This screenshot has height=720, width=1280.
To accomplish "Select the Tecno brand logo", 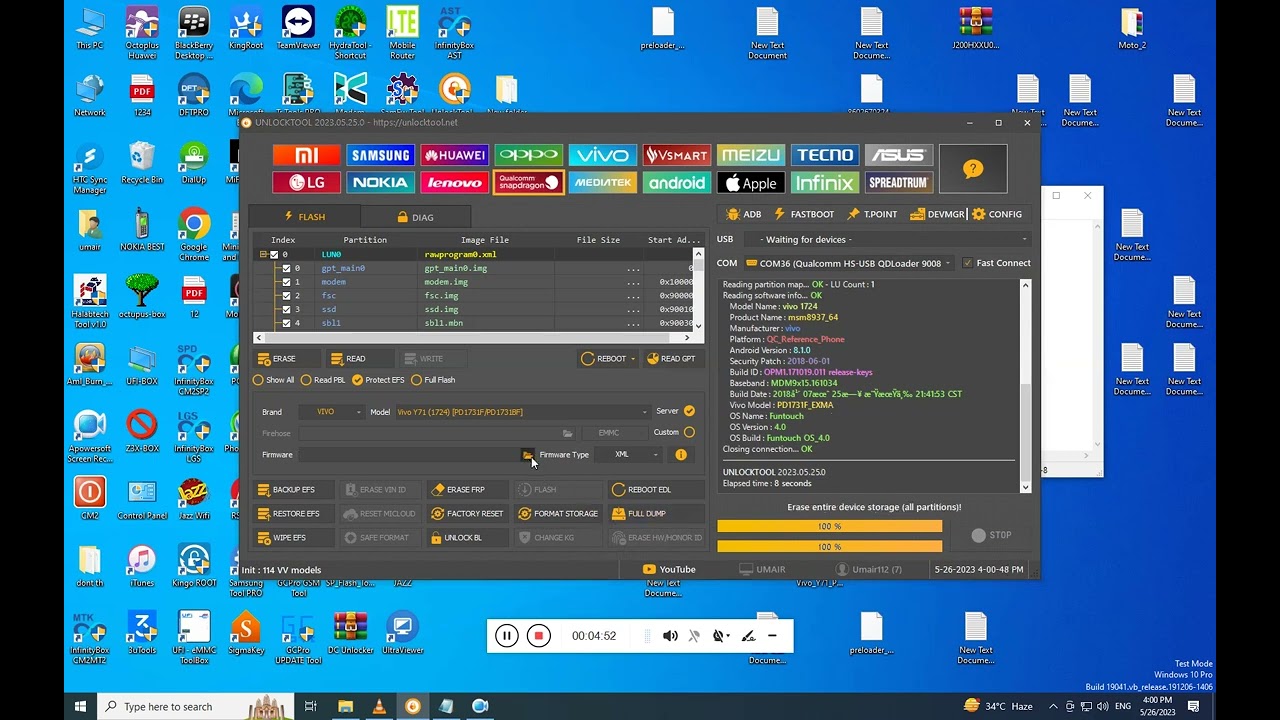I will point(825,155).
